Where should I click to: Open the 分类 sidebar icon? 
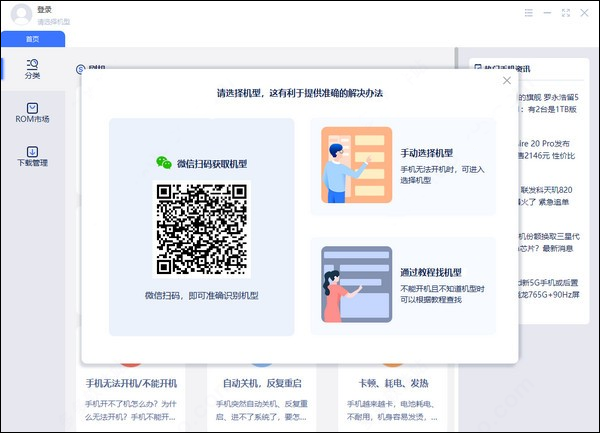pos(32,68)
